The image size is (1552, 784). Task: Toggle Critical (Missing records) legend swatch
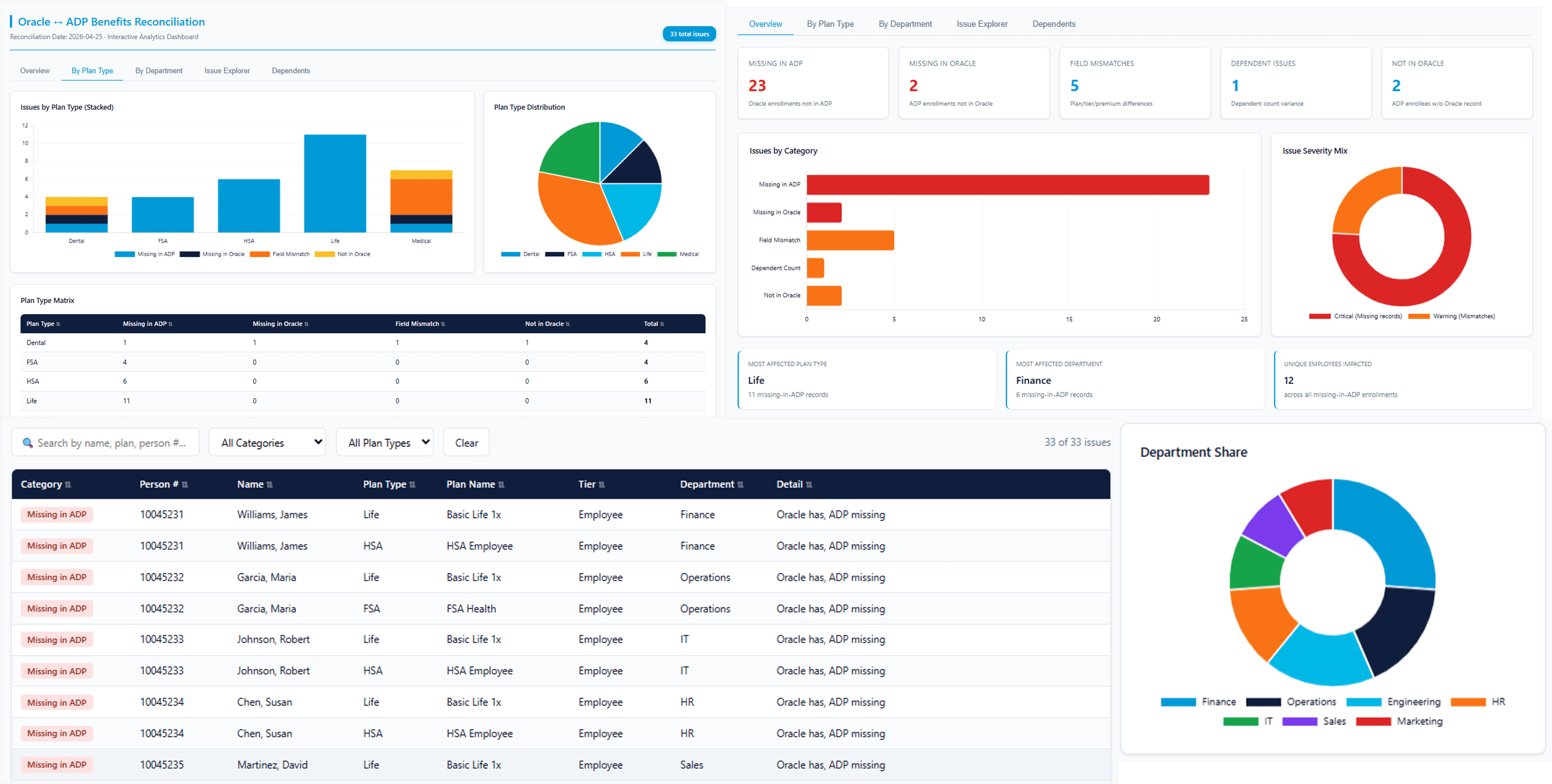(x=1320, y=316)
